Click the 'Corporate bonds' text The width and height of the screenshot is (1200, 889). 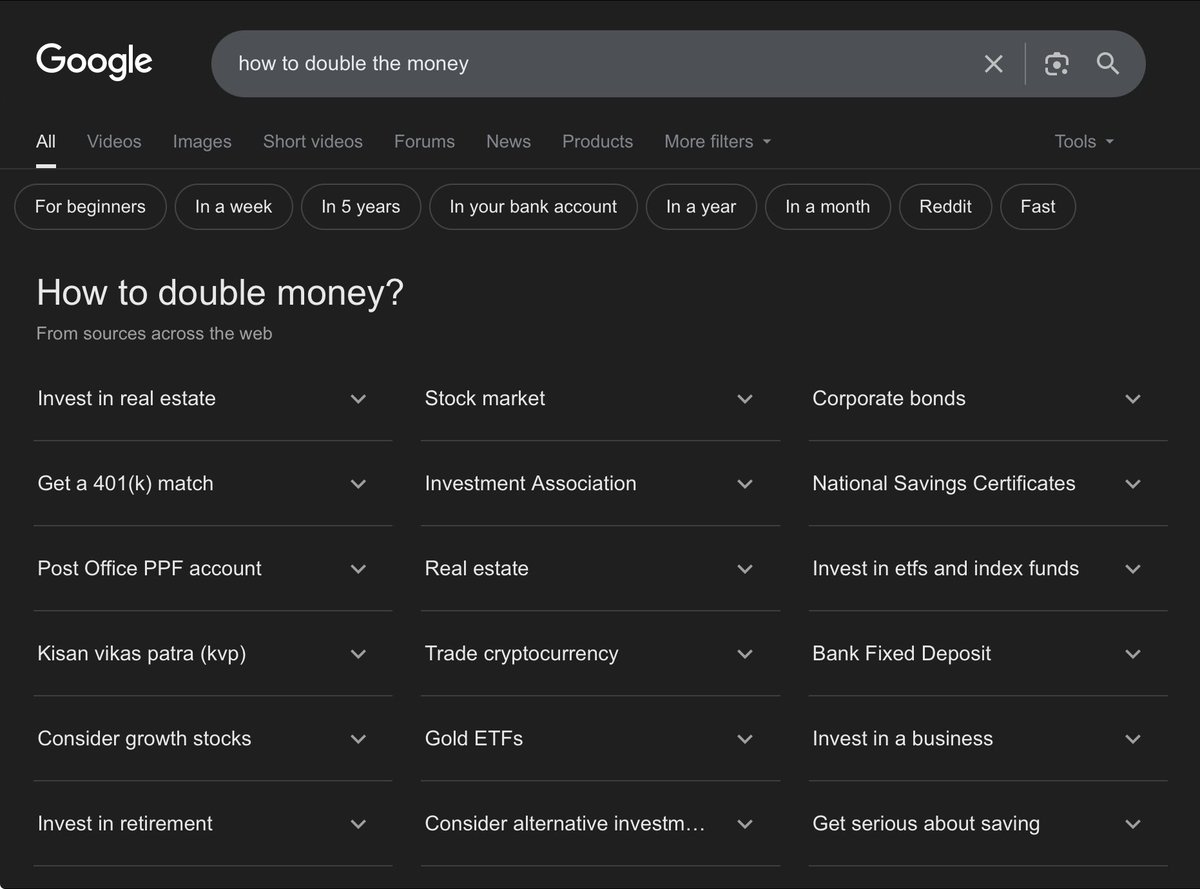click(x=889, y=398)
